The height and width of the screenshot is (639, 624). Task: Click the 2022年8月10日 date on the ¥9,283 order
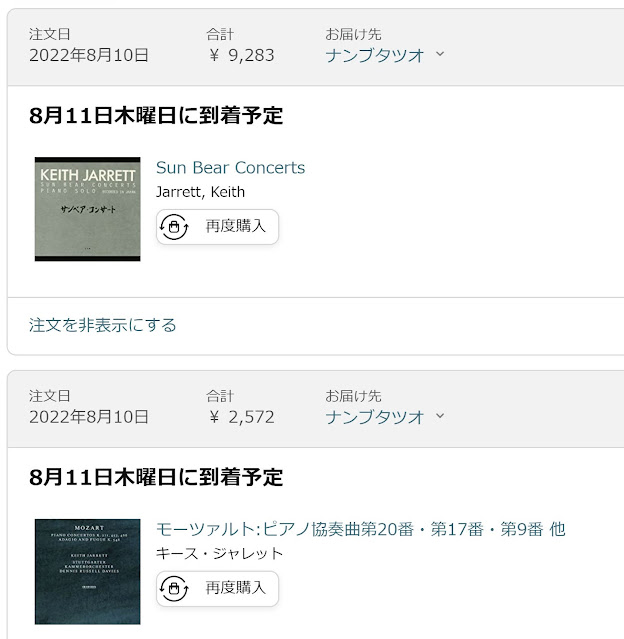click(89, 55)
